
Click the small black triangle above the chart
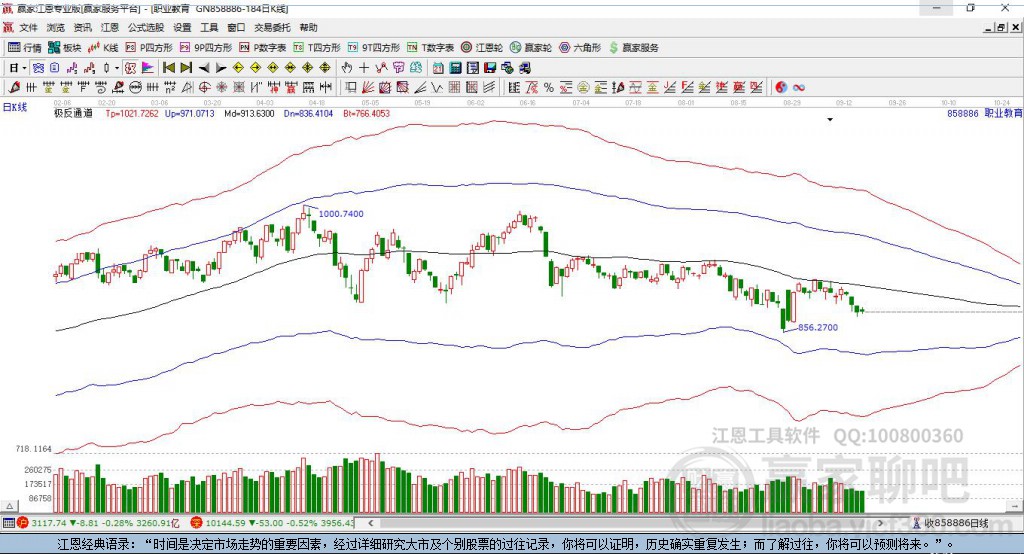tap(830, 120)
